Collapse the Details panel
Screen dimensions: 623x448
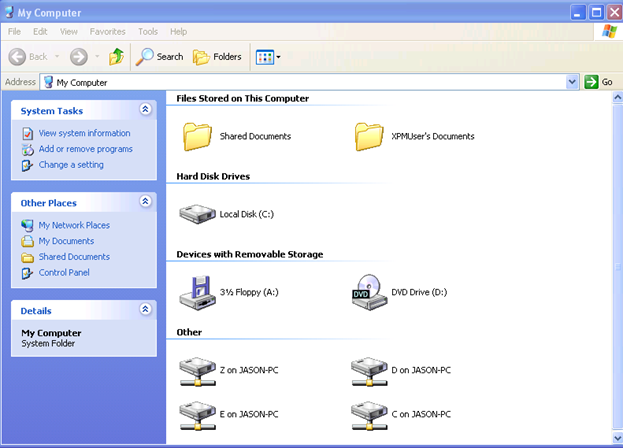145,309
